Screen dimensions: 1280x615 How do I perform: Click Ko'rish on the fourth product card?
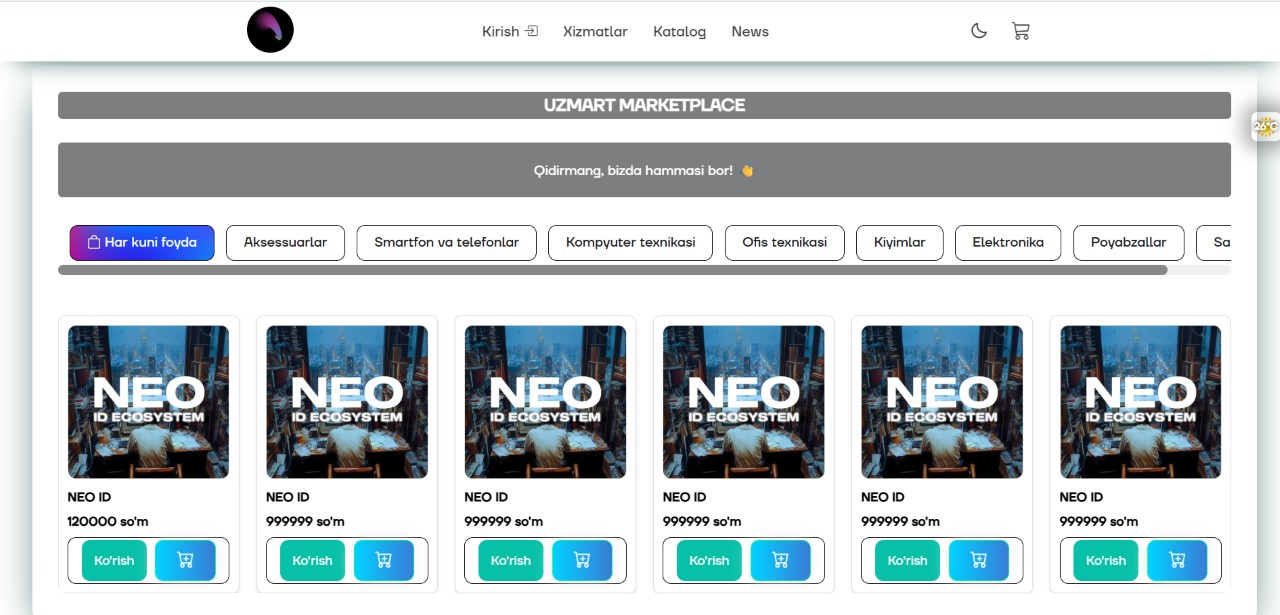[709, 561]
